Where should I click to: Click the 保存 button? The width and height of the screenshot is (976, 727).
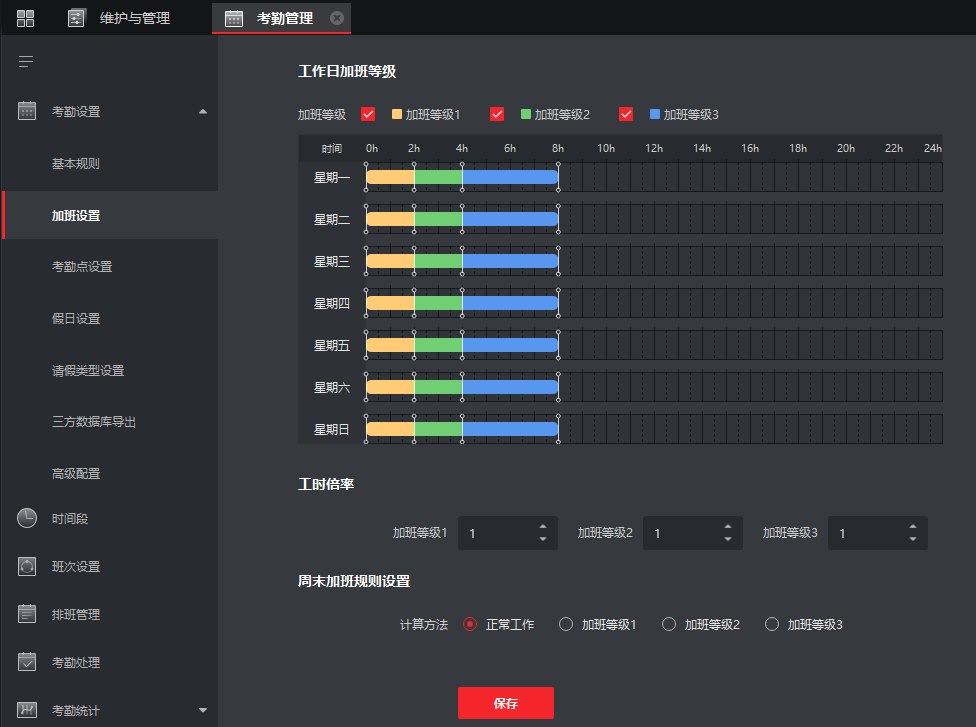coord(505,703)
